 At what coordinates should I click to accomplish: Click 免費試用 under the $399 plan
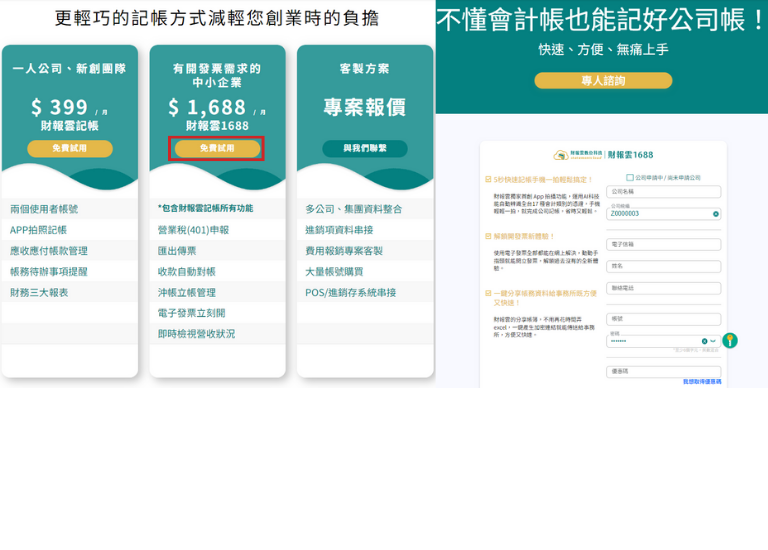click(x=70, y=148)
